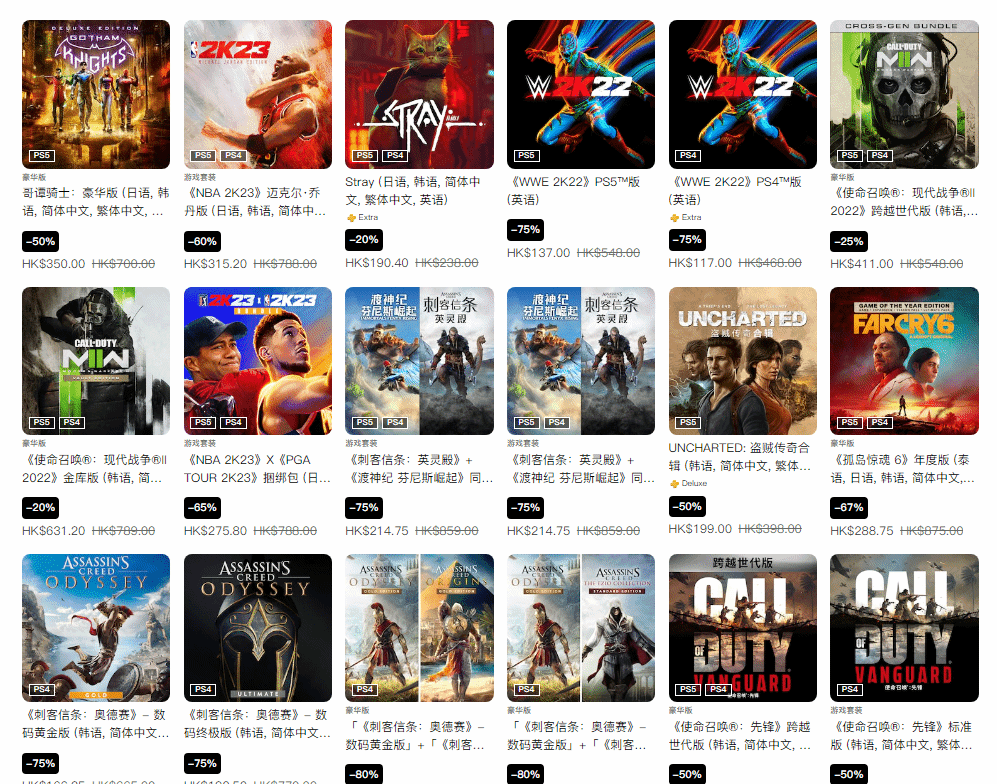Open Odyssey and Ezio Collection bundle cover

pos(581,628)
